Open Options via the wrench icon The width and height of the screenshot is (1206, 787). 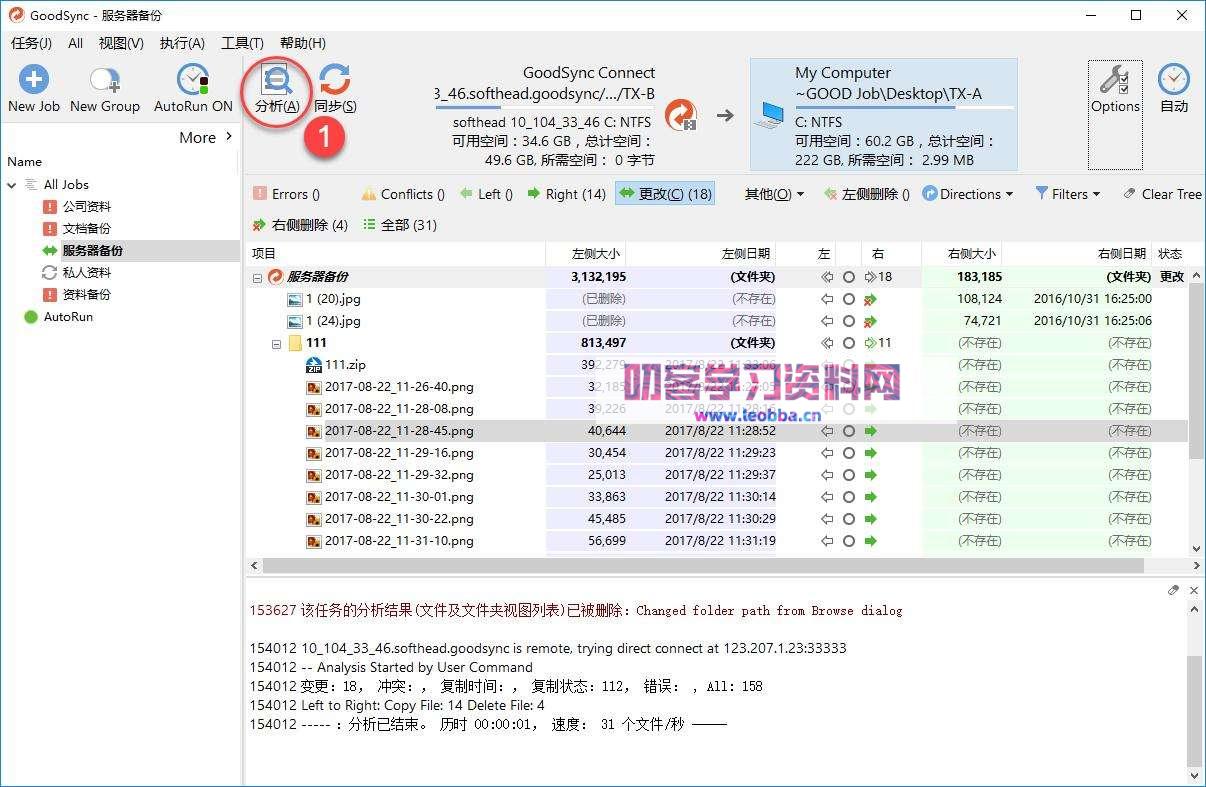point(1114,80)
